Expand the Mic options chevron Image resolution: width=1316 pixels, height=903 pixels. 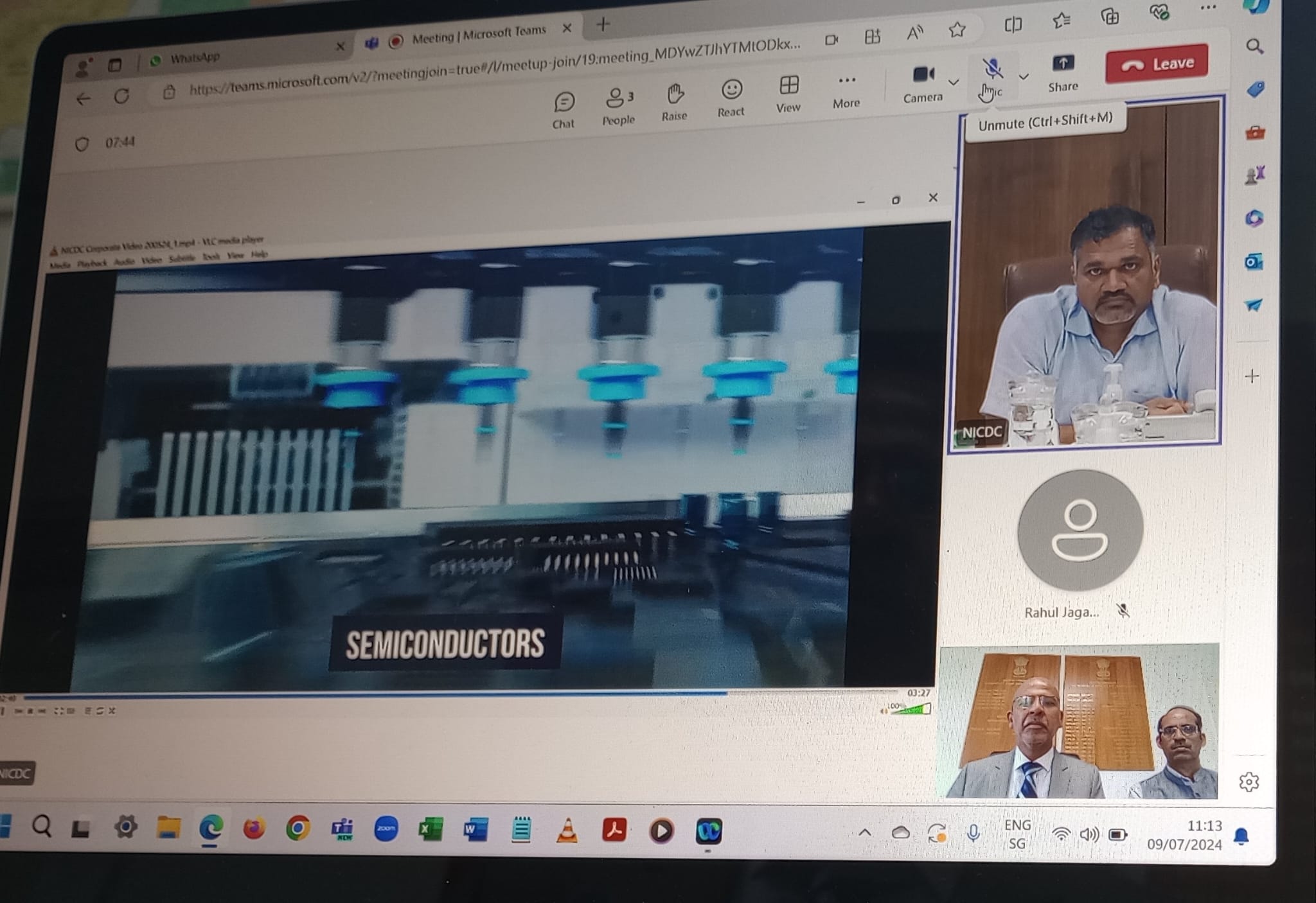pos(1024,77)
